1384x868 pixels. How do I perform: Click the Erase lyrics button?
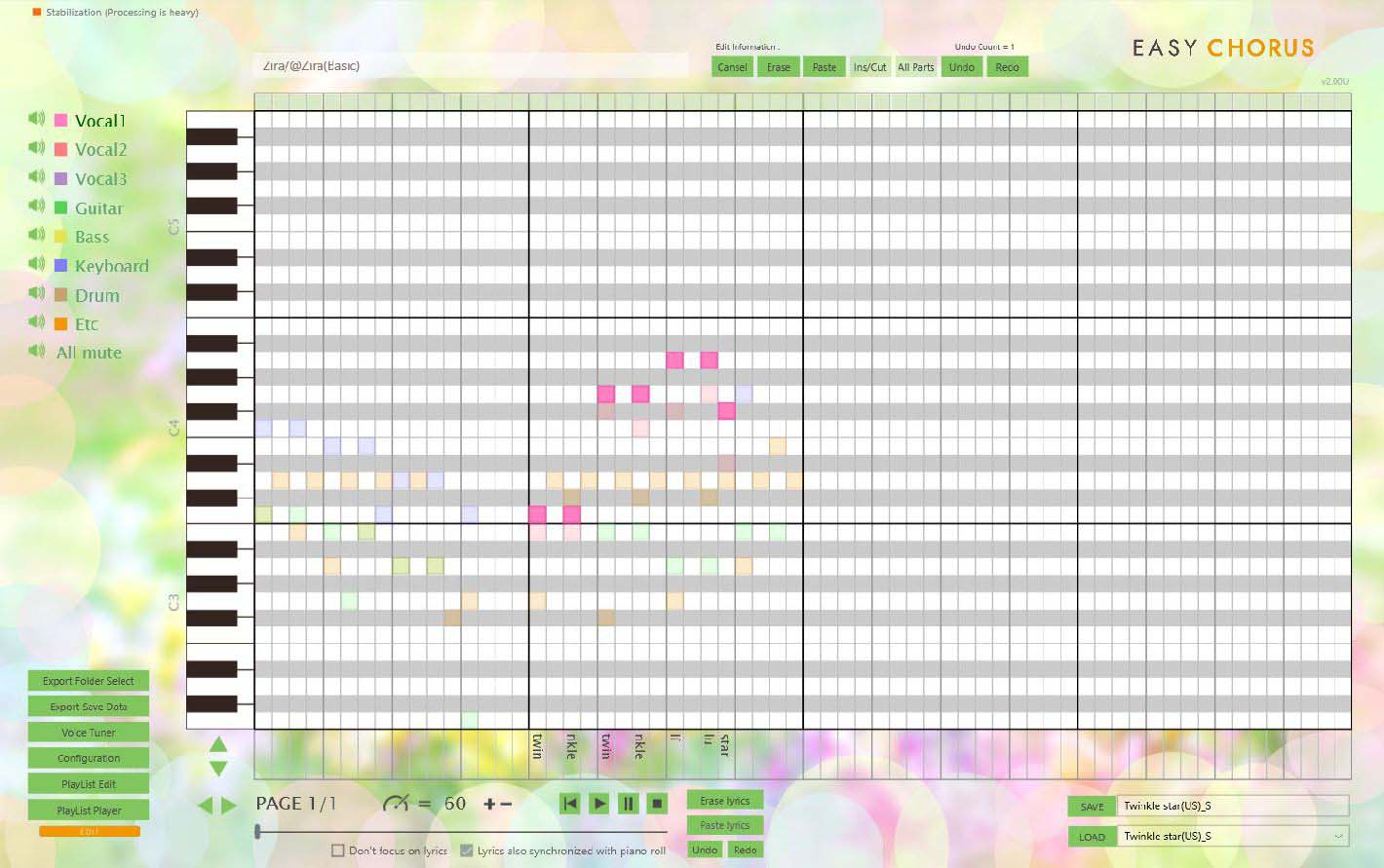724,800
